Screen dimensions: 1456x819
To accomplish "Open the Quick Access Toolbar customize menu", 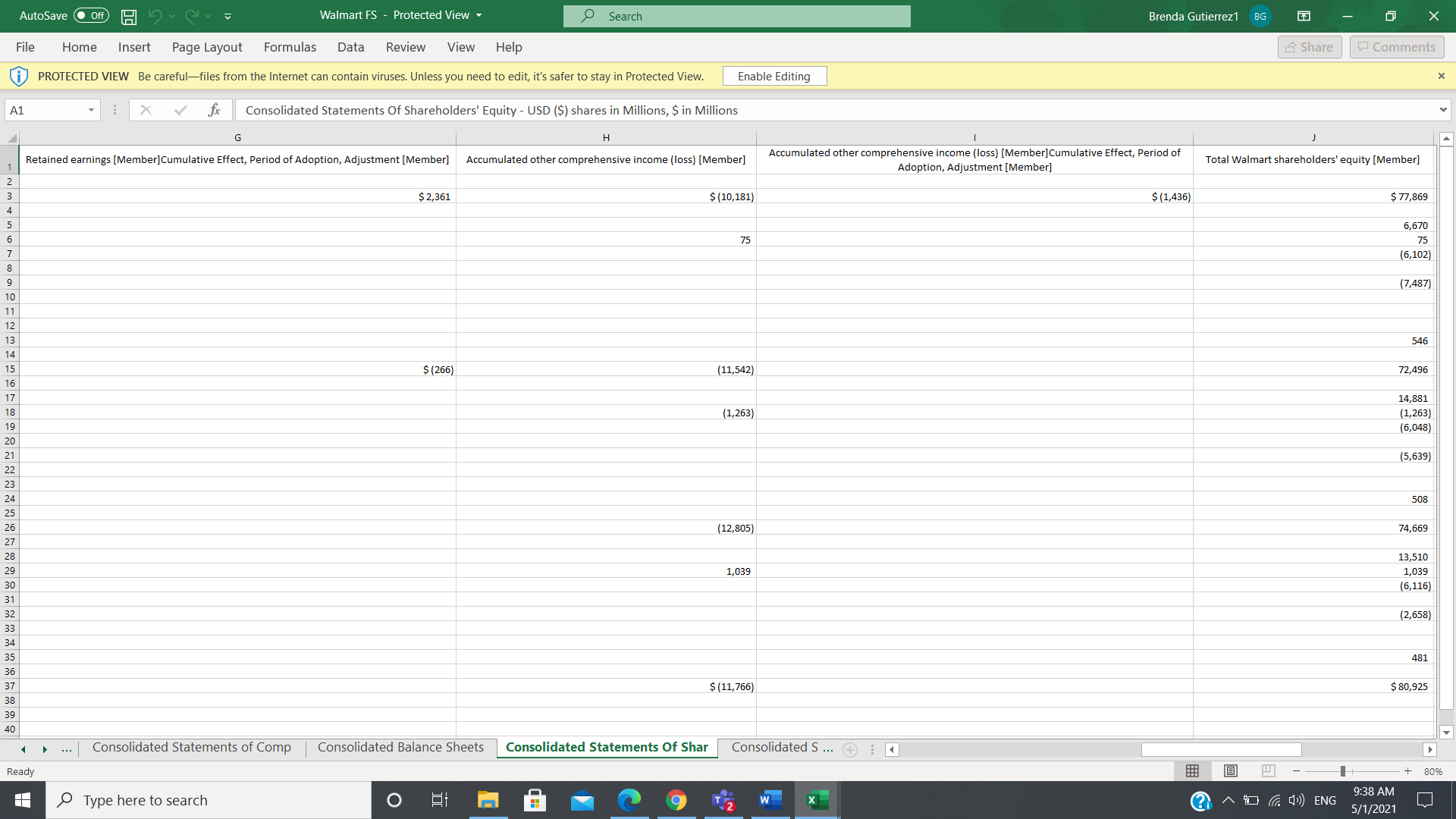I will 227,16.
